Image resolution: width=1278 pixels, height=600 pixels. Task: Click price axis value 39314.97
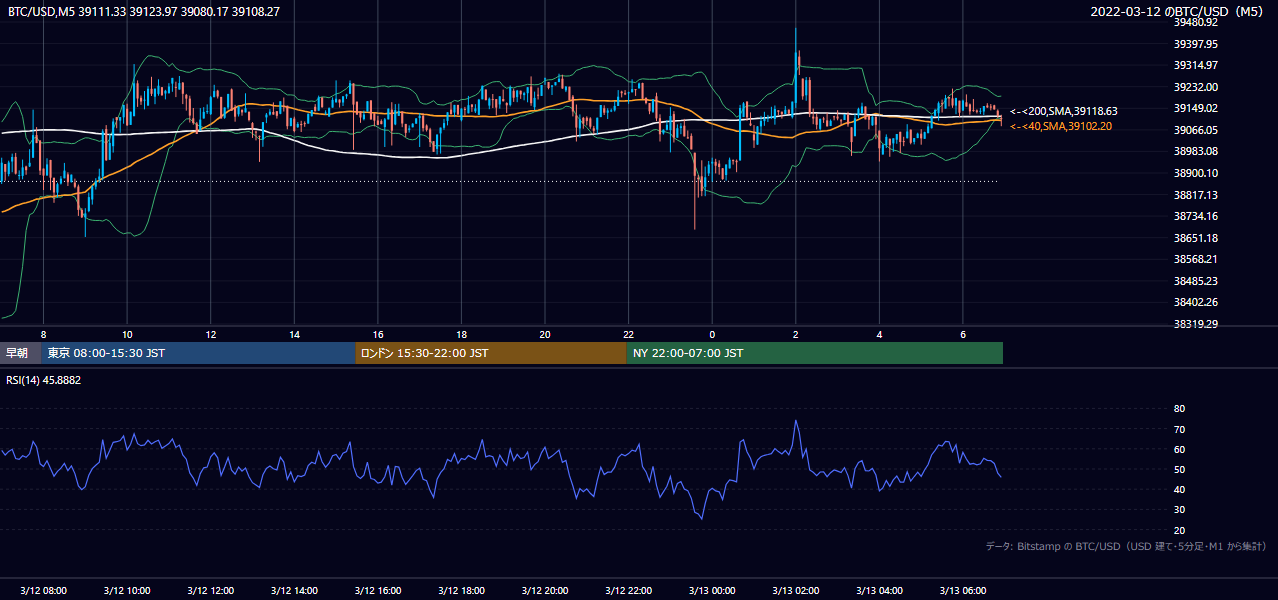1195,65
